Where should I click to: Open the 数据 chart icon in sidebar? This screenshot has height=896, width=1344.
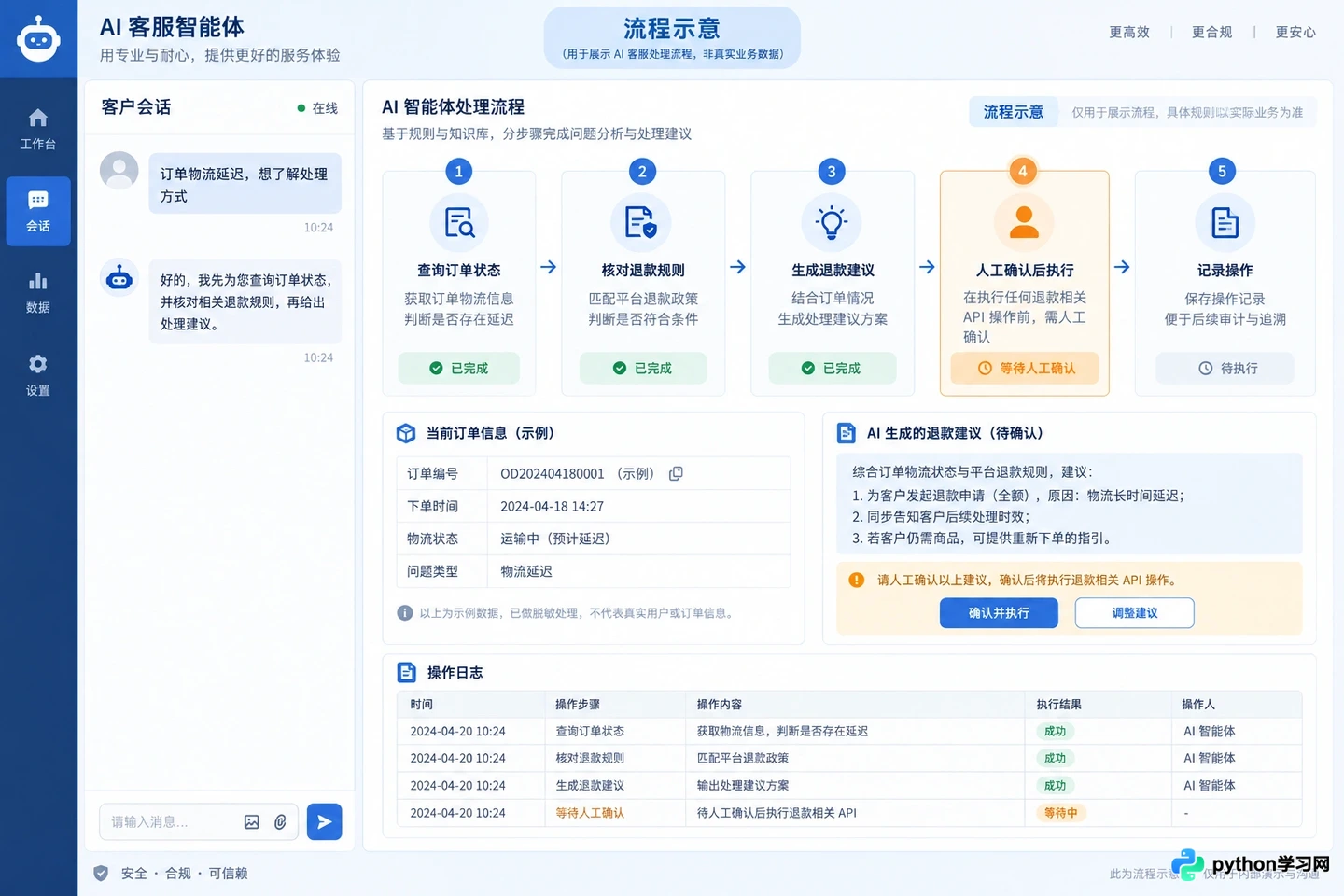(x=38, y=281)
